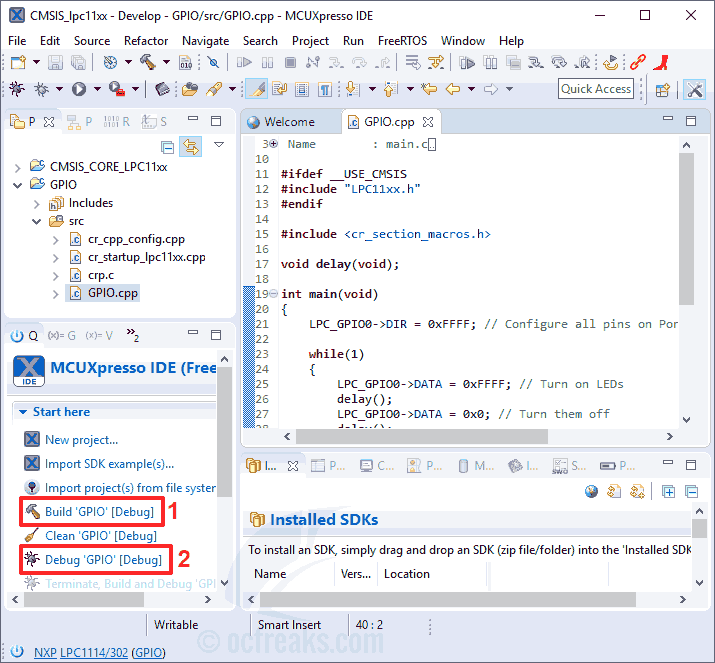Open the FreeRTOS menu
The image size is (715, 663).
pos(402,41)
